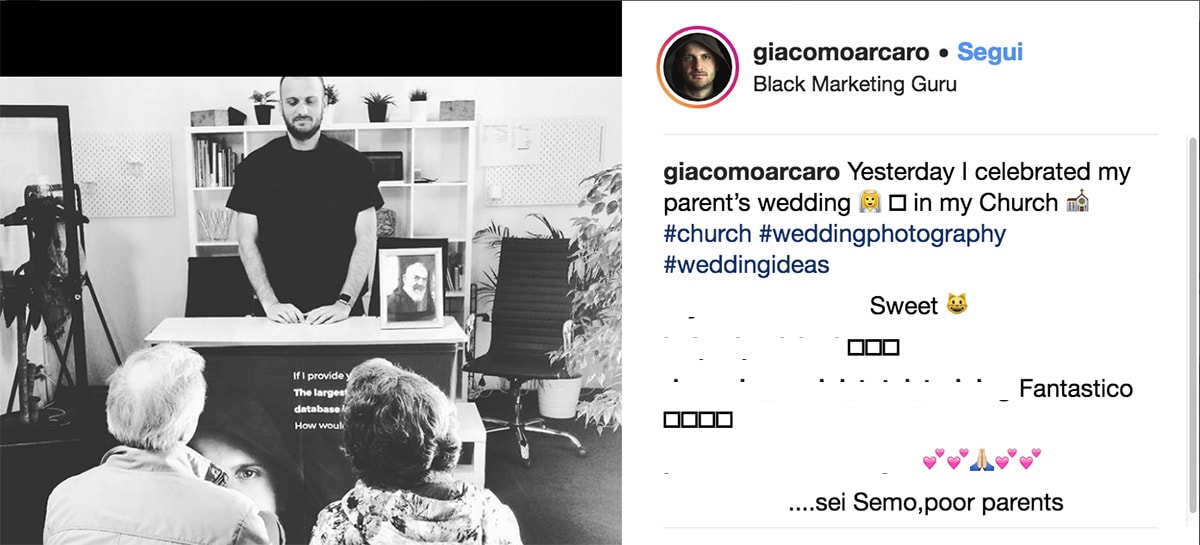The height and width of the screenshot is (545, 1200).
Task: Click the church emoji in the caption
Action: point(1077,203)
